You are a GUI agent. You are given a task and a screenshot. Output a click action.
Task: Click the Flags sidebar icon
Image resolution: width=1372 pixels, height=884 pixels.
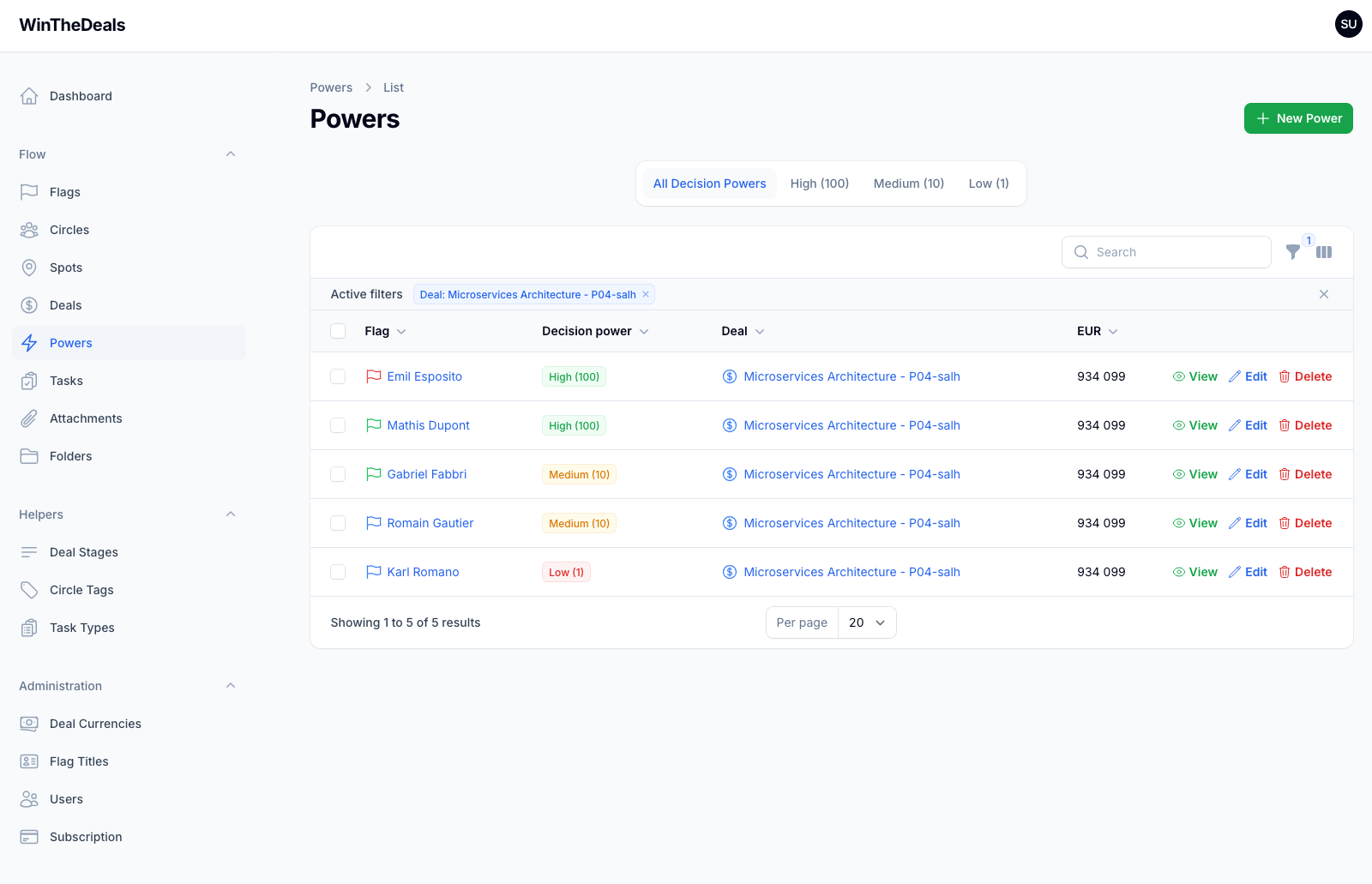pos(28,191)
